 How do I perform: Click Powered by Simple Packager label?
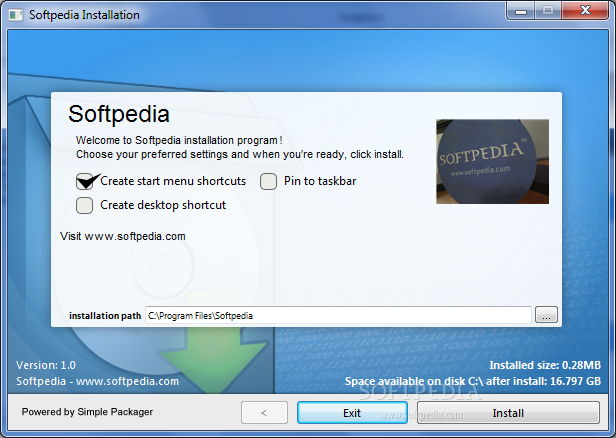(x=87, y=412)
